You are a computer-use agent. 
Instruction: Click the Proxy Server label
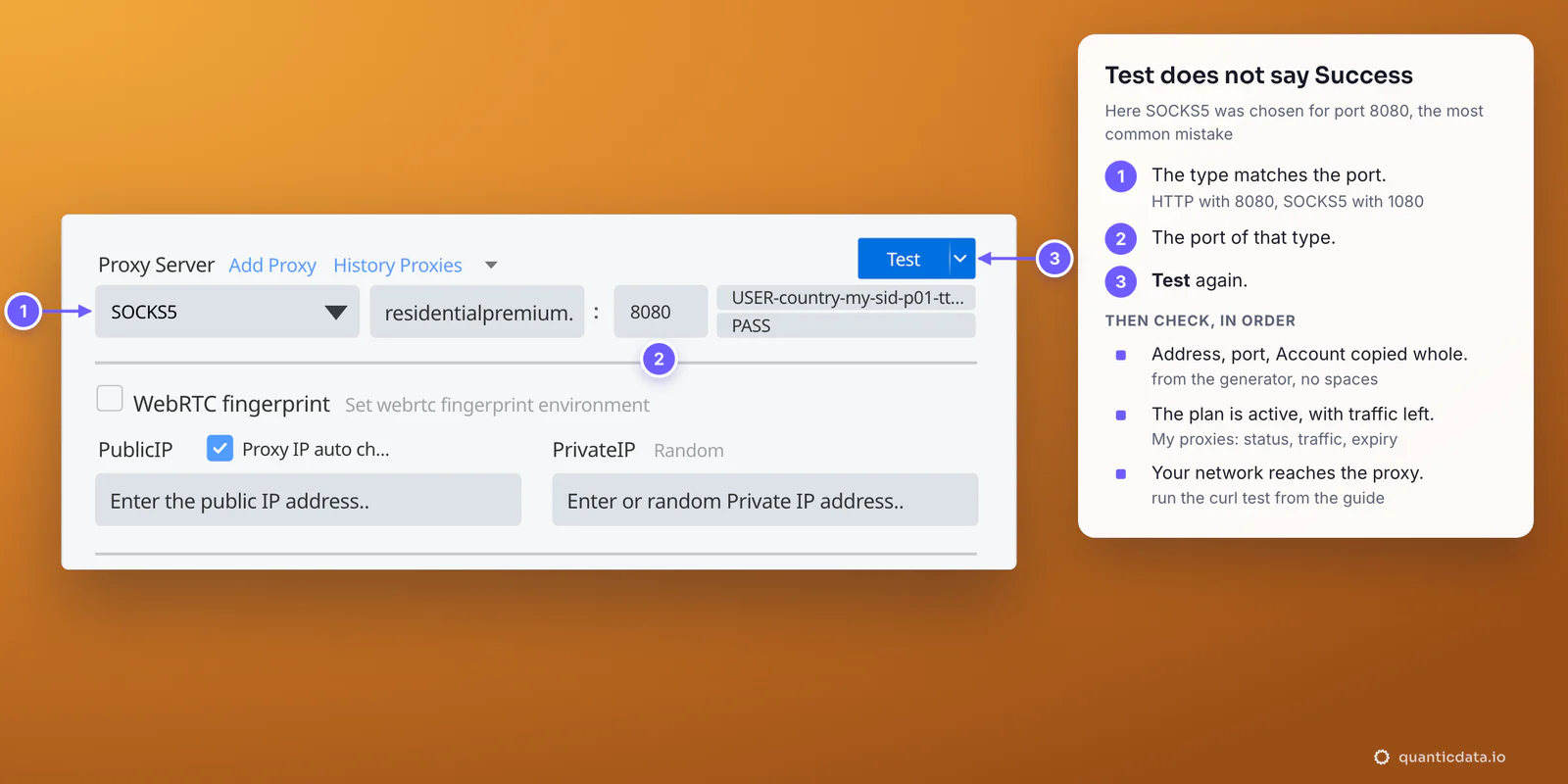156,266
